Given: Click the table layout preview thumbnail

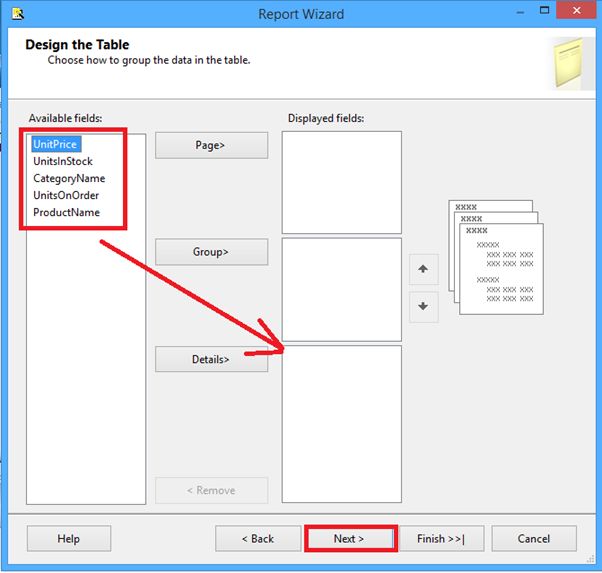Looking at the screenshot, I should point(496,257).
